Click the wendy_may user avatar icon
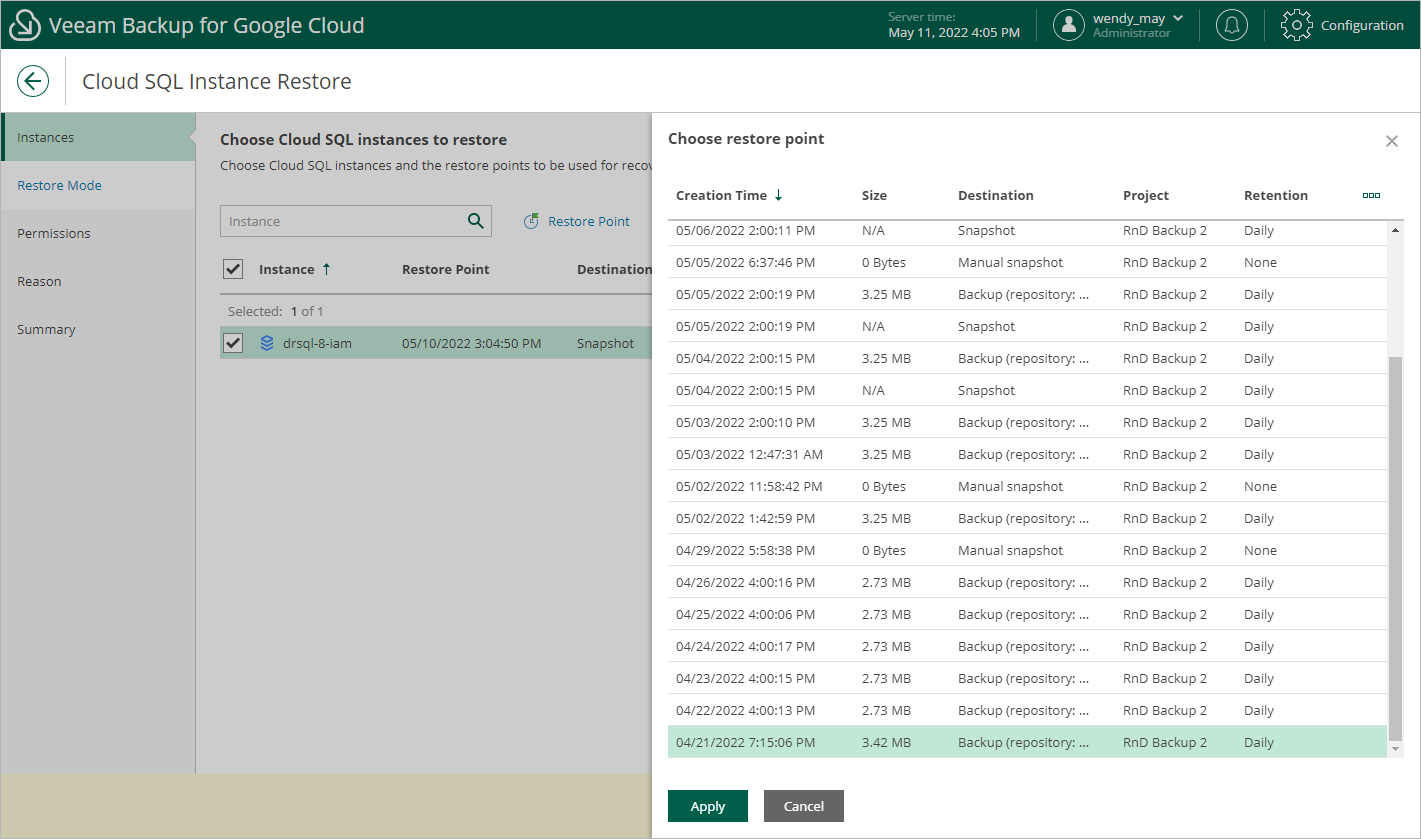The width and height of the screenshot is (1421, 839). point(1069,25)
